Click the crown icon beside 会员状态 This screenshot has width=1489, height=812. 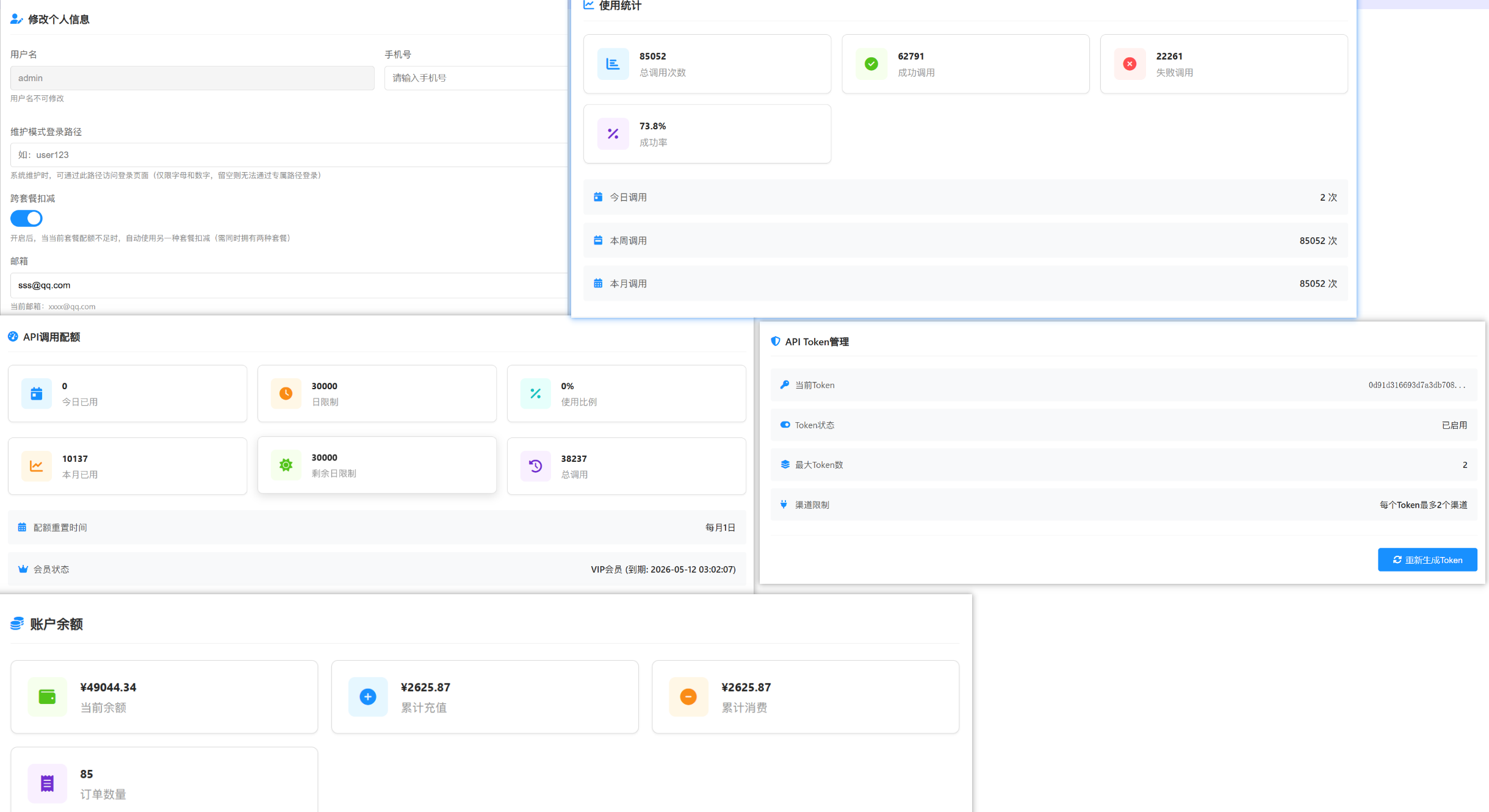click(23, 569)
